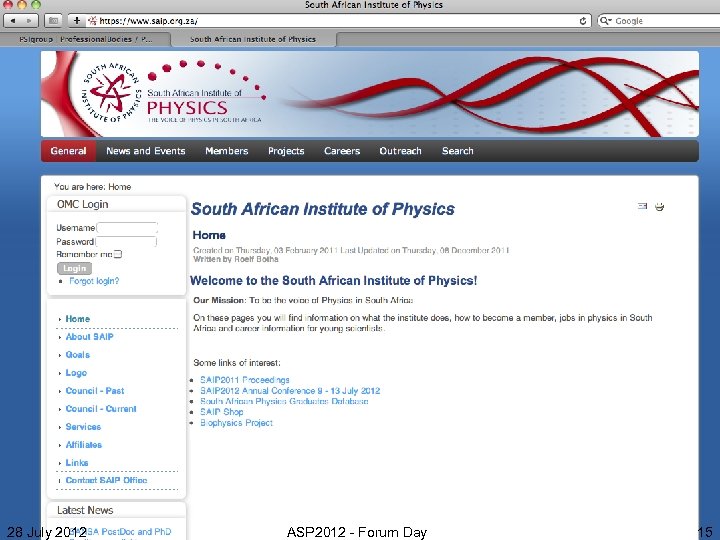Open Contact SAIP Office in the sidebar
This screenshot has height=540, width=720.
click(107, 480)
